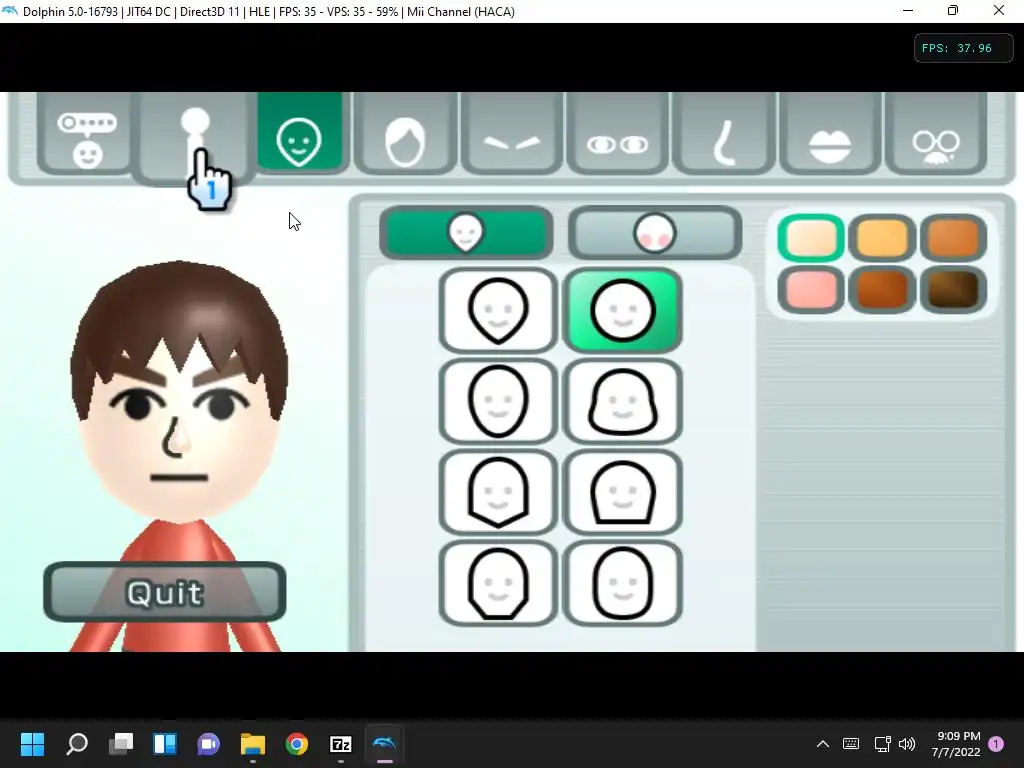The width and height of the screenshot is (1024, 768).
Task: Open the glasses and facial hair tab
Action: pyautogui.click(x=936, y=133)
